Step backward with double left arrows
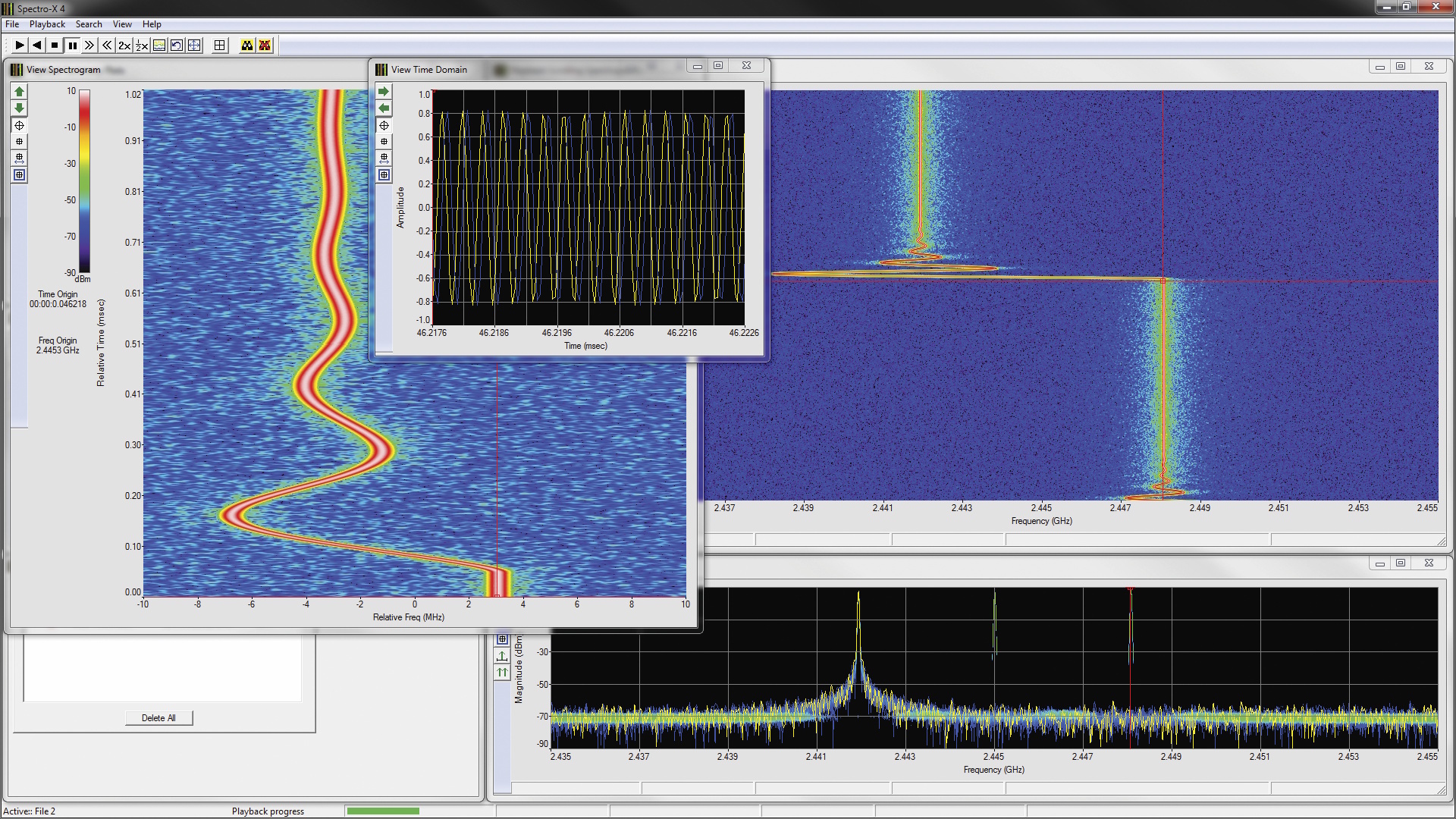The width and height of the screenshot is (1456, 819). tap(107, 45)
